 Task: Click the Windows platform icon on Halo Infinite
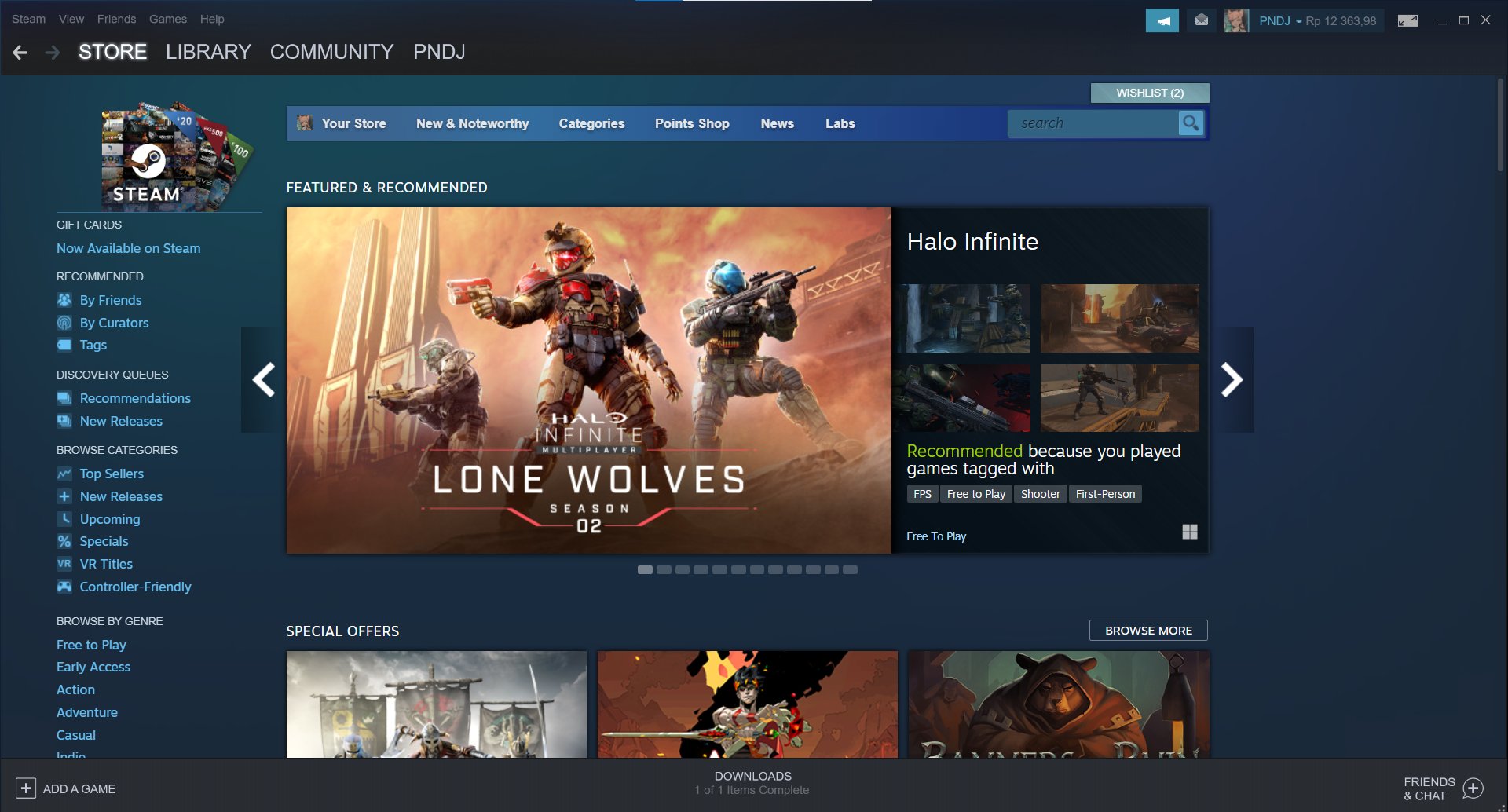1190,532
